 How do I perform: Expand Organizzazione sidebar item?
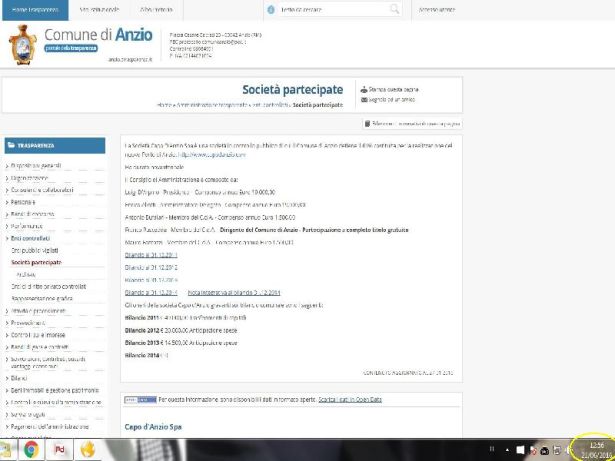[29, 178]
